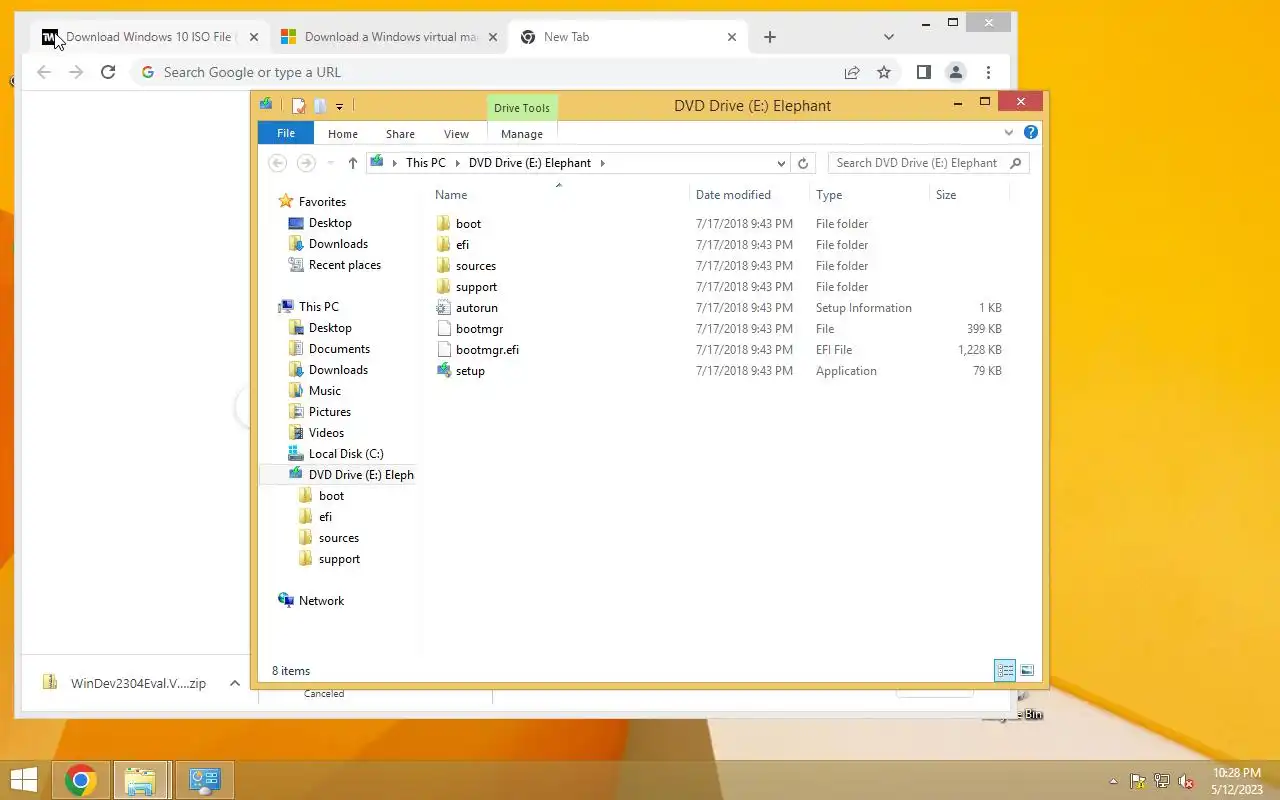Open a new Chrome tab with plus button
The image size is (1280, 800).
pos(769,37)
